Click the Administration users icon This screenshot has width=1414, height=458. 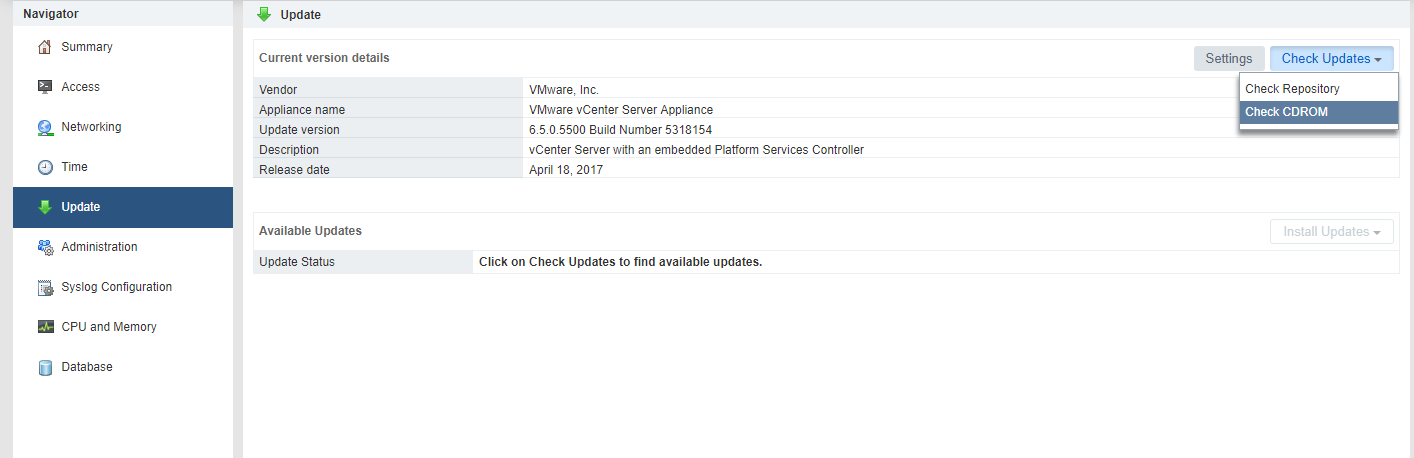[44, 247]
